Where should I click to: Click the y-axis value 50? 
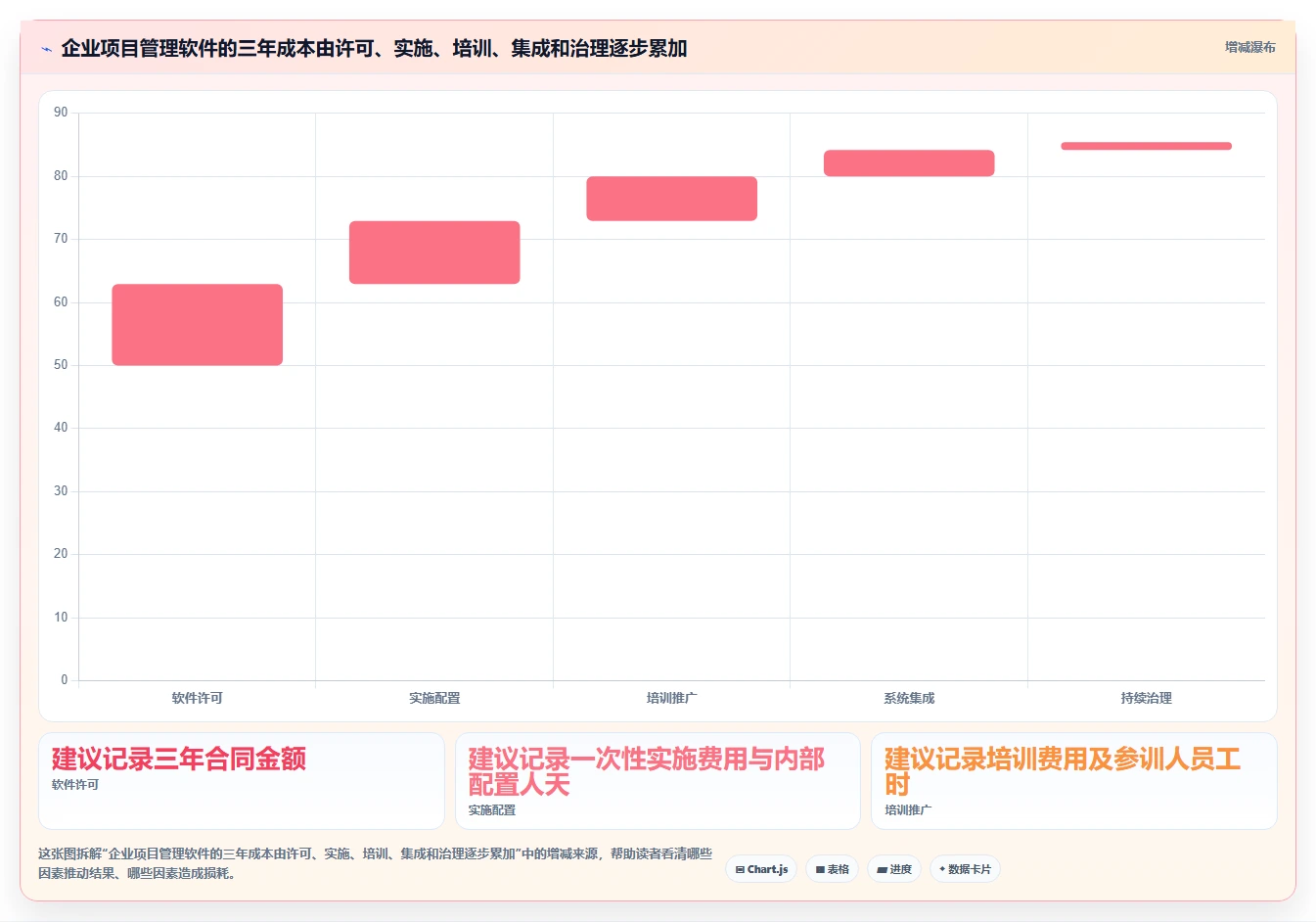point(61,365)
